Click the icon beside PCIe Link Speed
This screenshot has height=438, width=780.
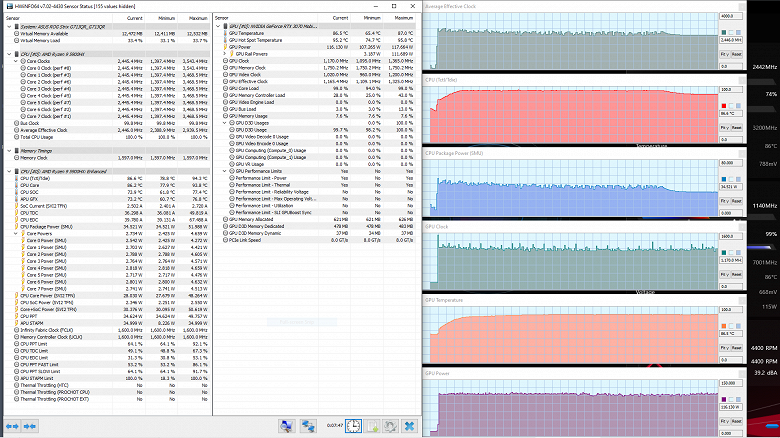click(225, 240)
